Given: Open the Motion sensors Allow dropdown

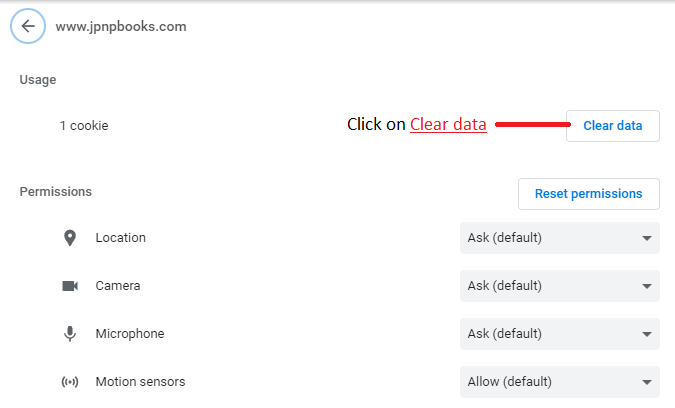Looking at the screenshot, I should point(560,382).
